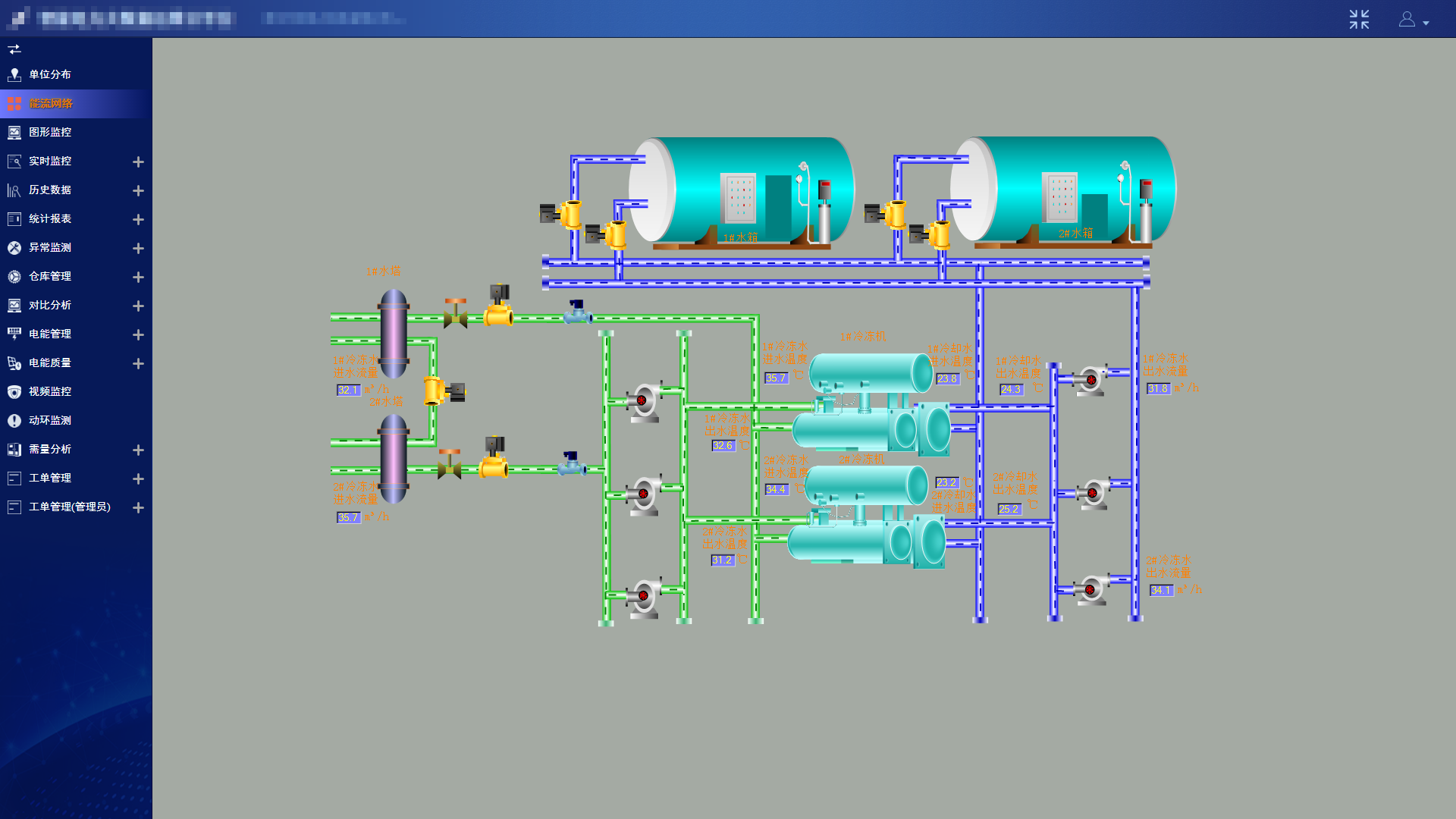Expand 工单管理 with its plus sign
The width and height of the screenshot is (1456, 819).
click(138, 479)
